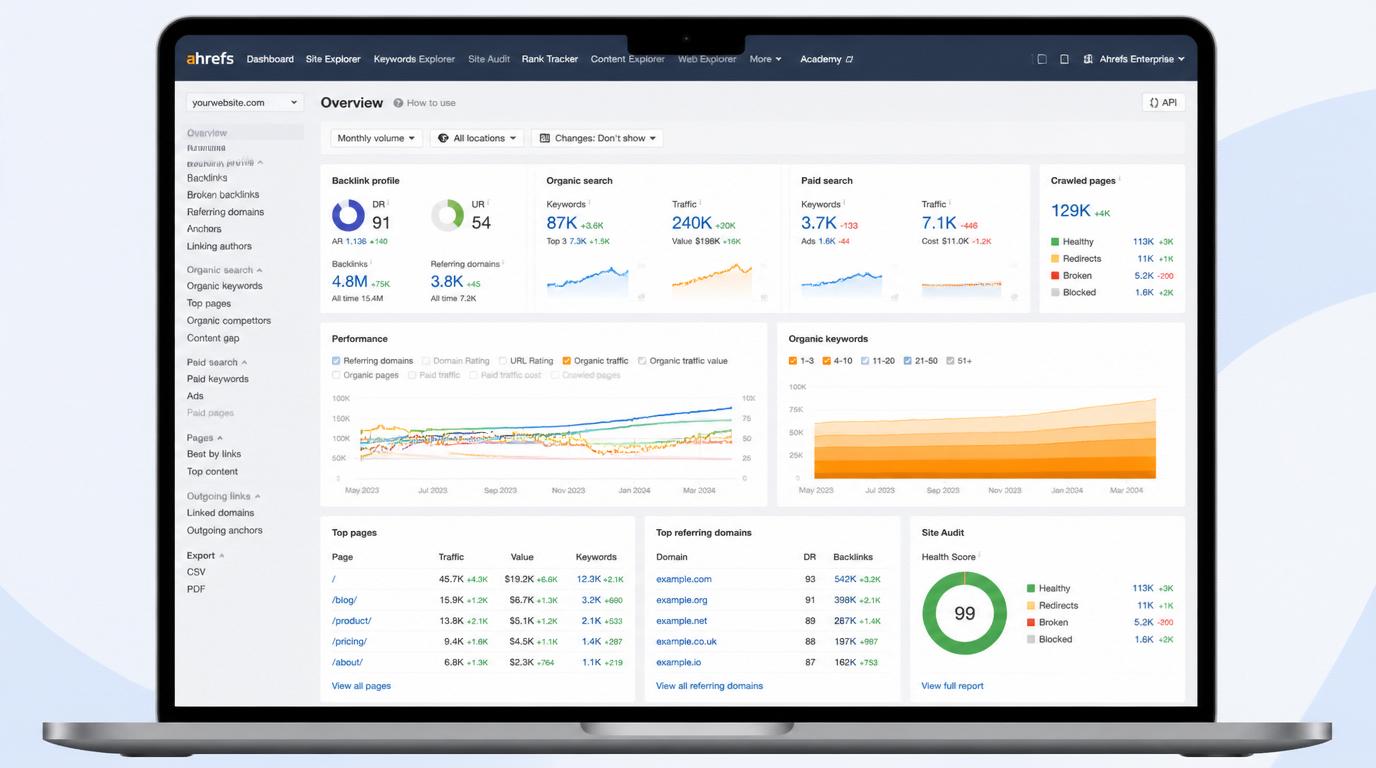Open Rank Tracker in the top navigation
The image size is (1376, 768).
550,59
